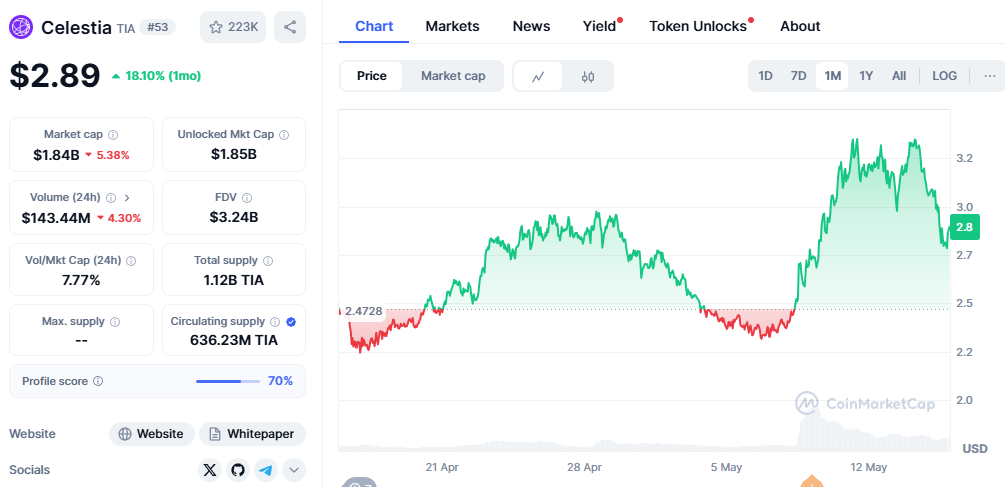Screen dimensions: 1005x487
Task: Click the 5 May date label
Action: (726, 467)
